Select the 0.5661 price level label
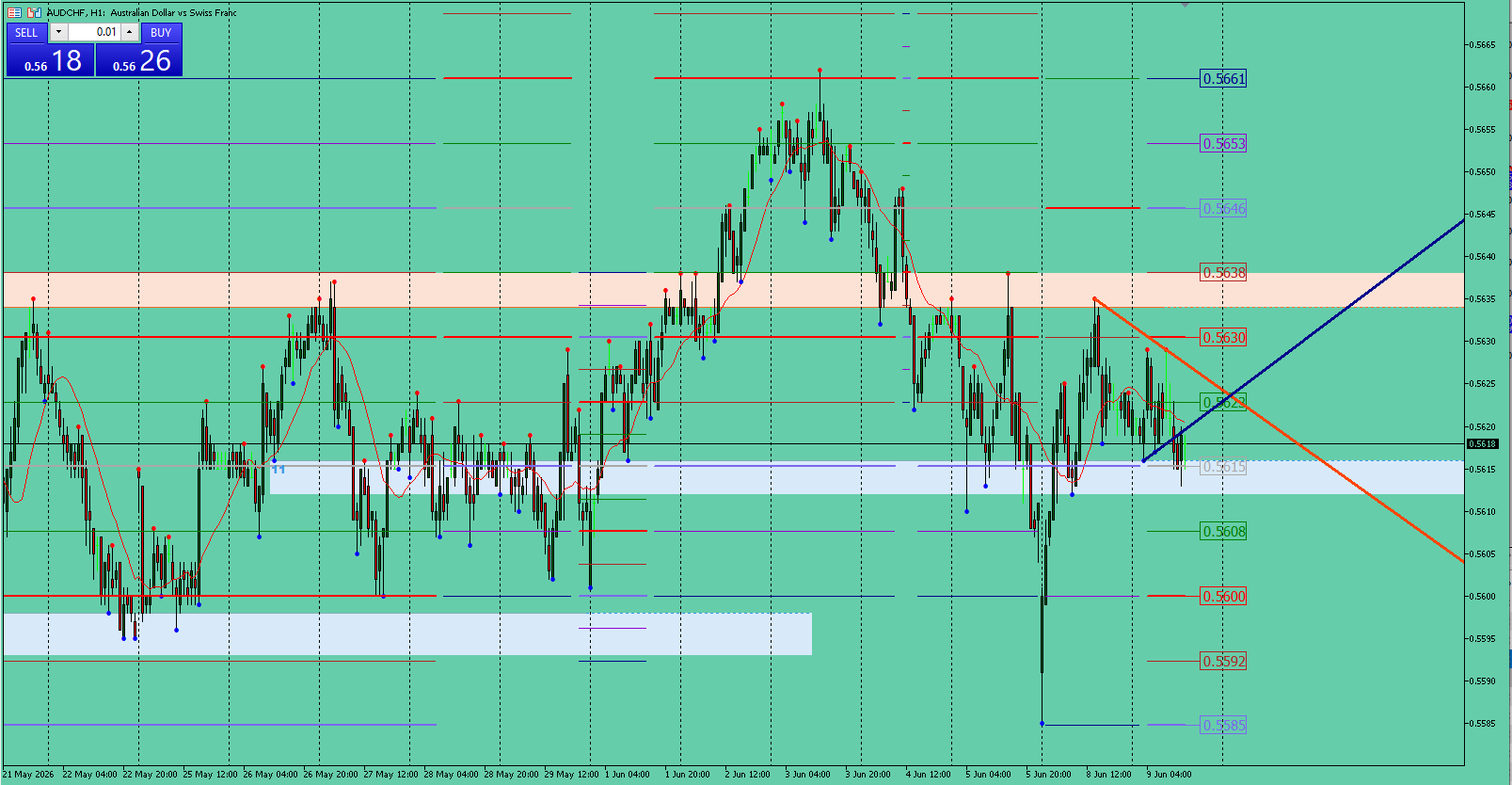This screenshot has width=1512, height=785. 1224,79
